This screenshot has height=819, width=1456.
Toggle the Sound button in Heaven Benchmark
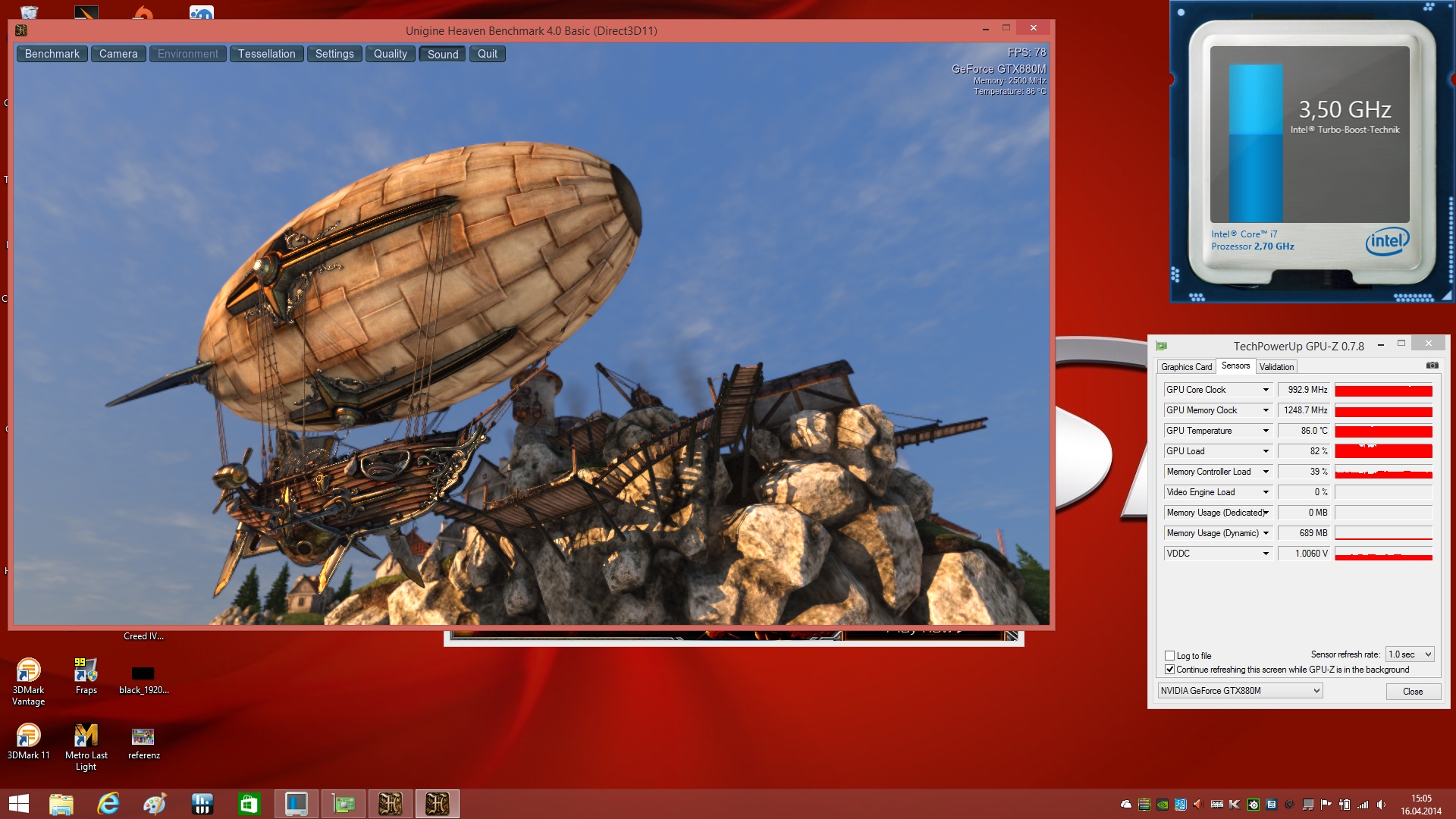pyautogui.click(x=442, y=54)
